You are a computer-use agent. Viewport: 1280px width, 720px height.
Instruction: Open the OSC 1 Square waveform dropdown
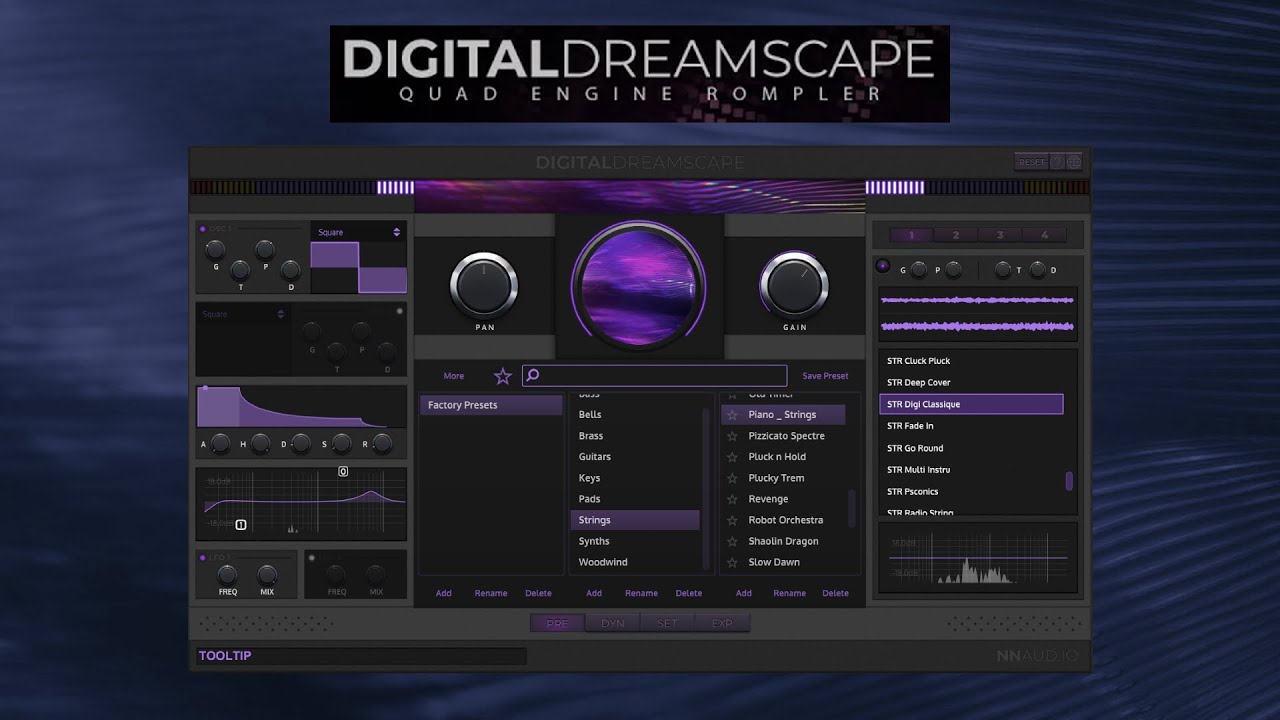coord(358,232)
